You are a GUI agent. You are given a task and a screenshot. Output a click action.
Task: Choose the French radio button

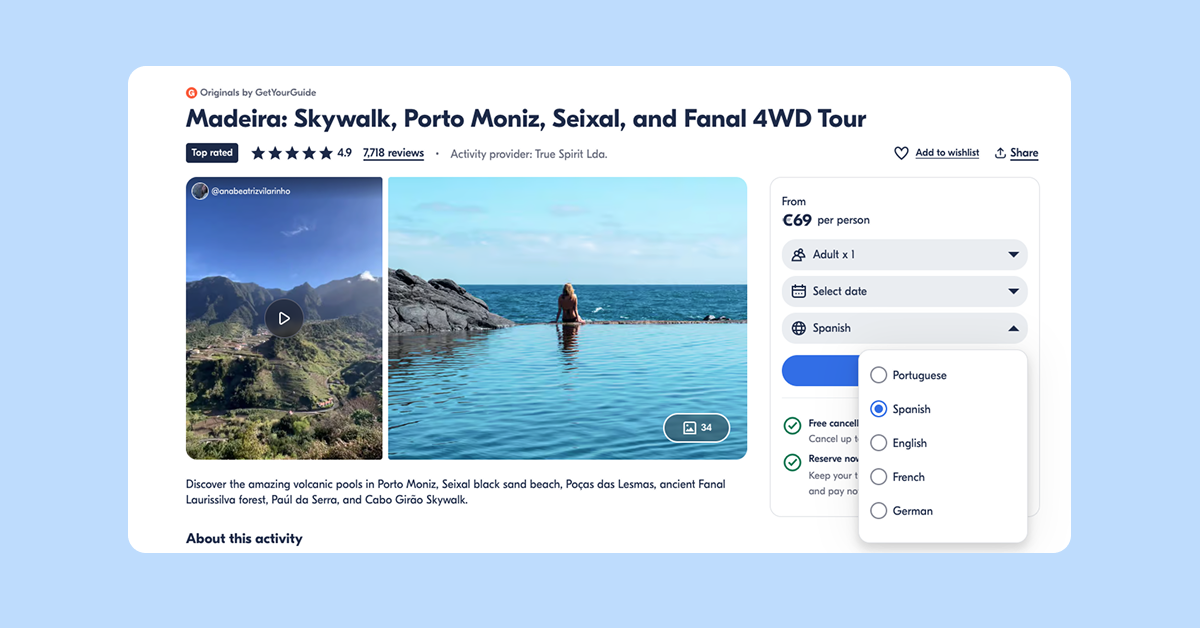point(879,477)
